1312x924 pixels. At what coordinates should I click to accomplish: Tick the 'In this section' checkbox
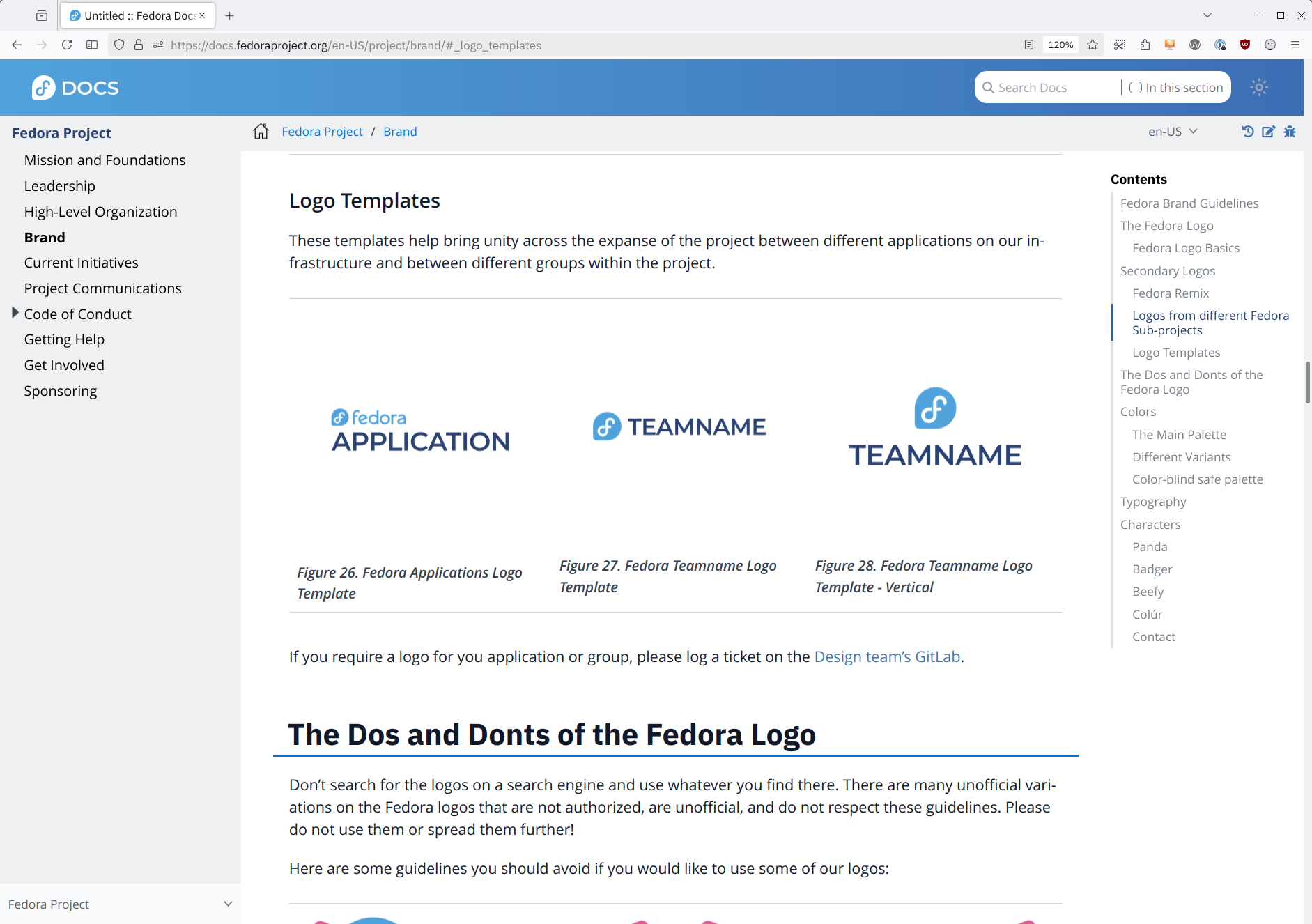coord(1136,88)
